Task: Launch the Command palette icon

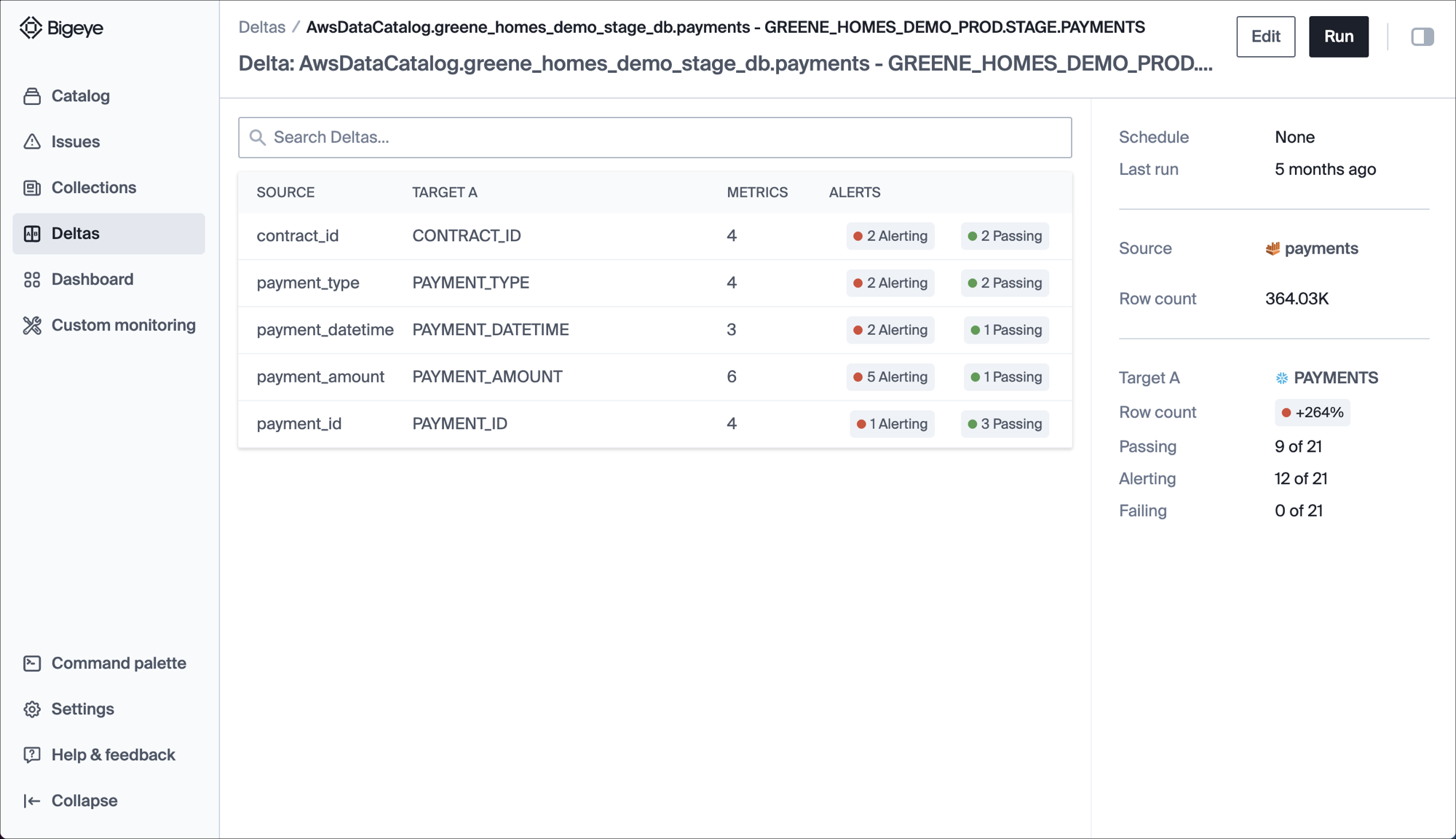Action: [x=32, y=663]
